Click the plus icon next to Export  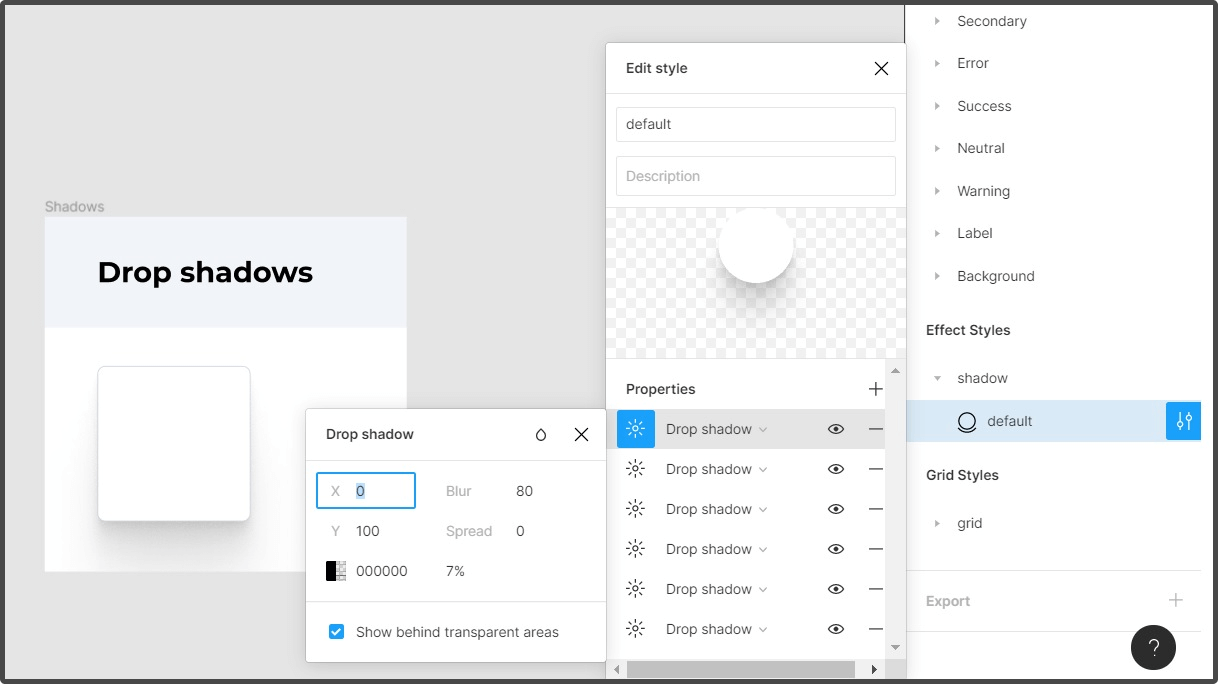1176,600
